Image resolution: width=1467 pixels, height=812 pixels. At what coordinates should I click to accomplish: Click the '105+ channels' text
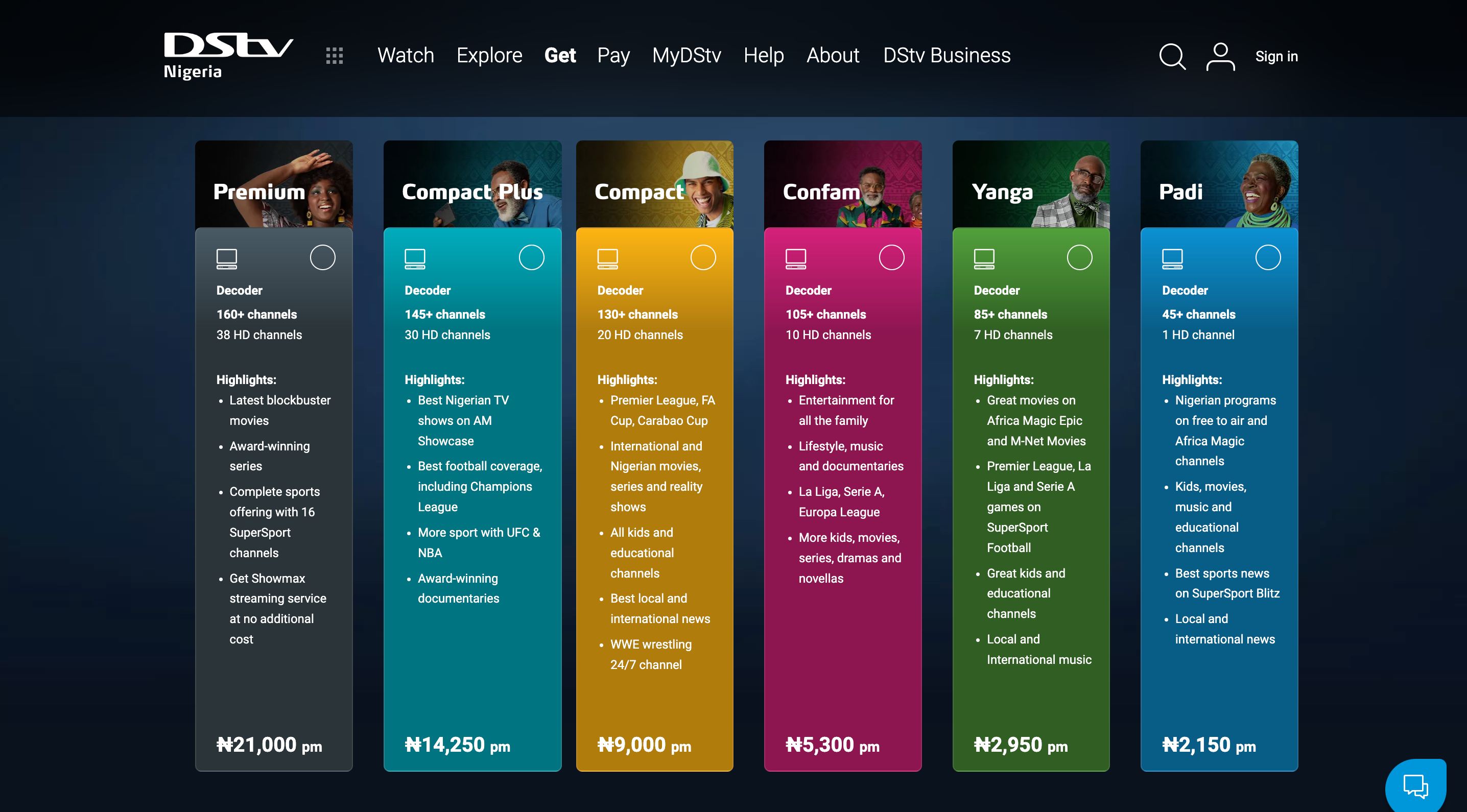coord(826,314)
